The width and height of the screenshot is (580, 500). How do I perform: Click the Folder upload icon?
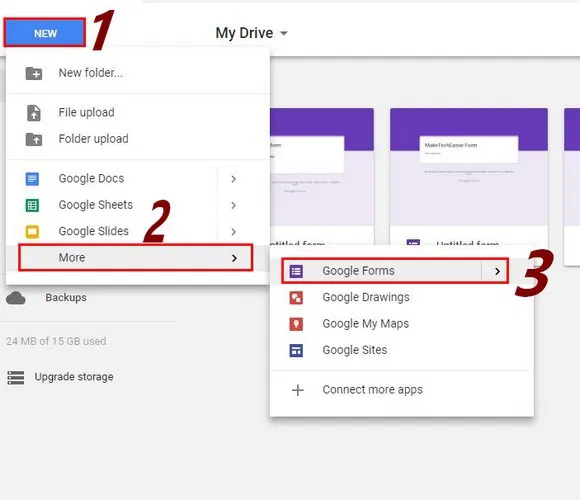coord(34,139)
